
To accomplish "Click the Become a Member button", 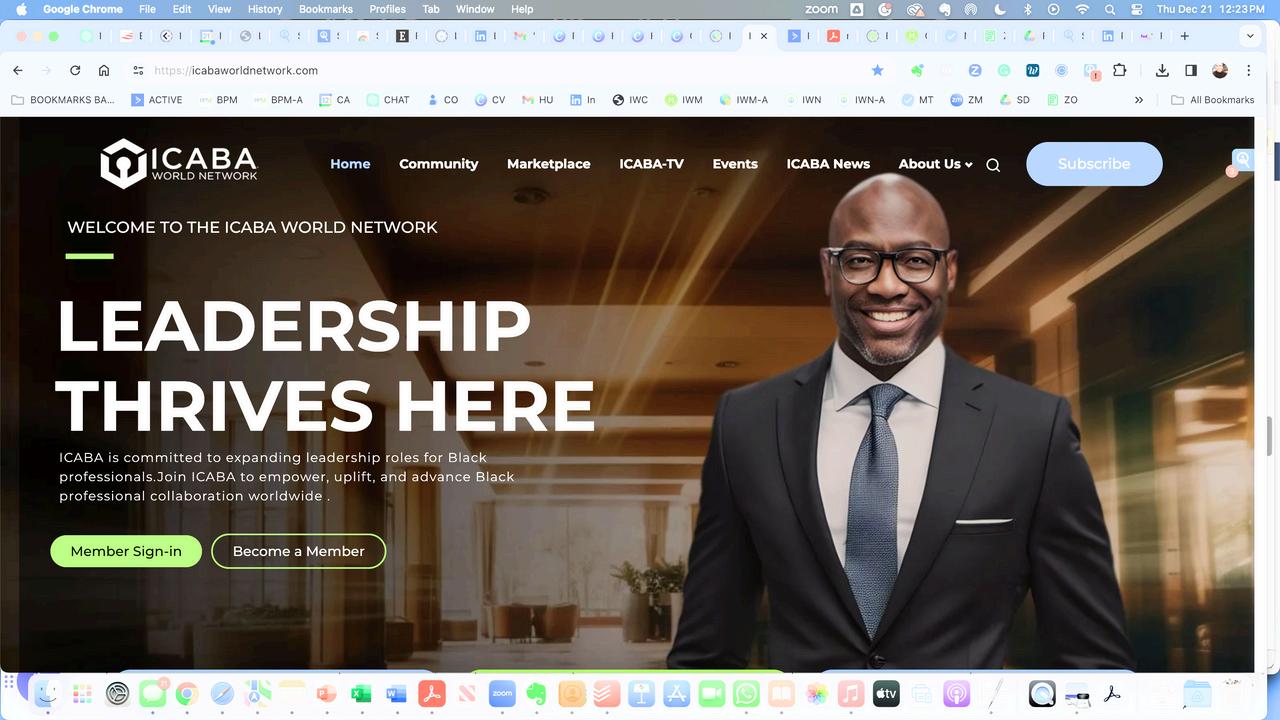I will coord(298,551).
